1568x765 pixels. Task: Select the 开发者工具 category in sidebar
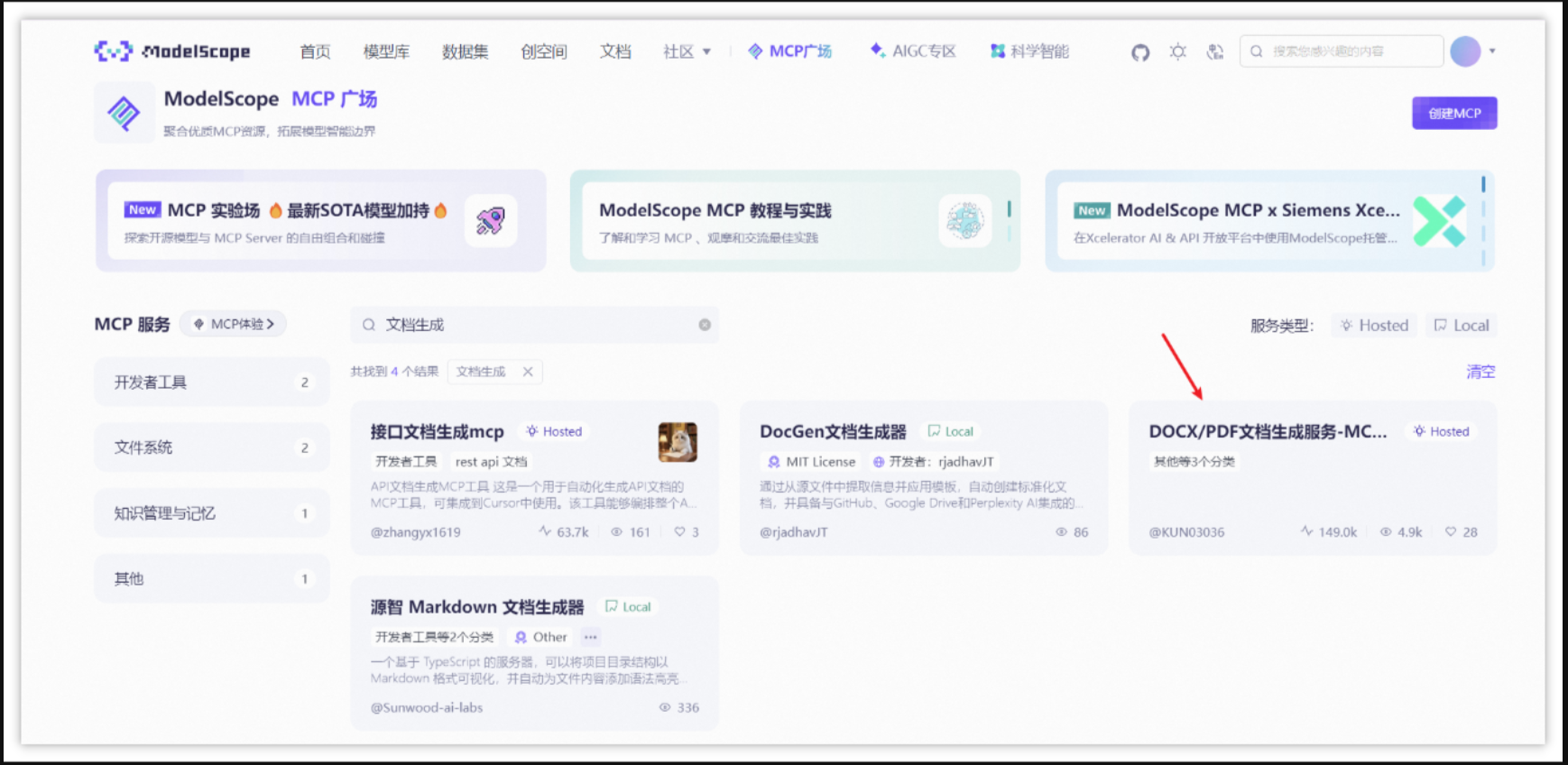tap(212, 382)
